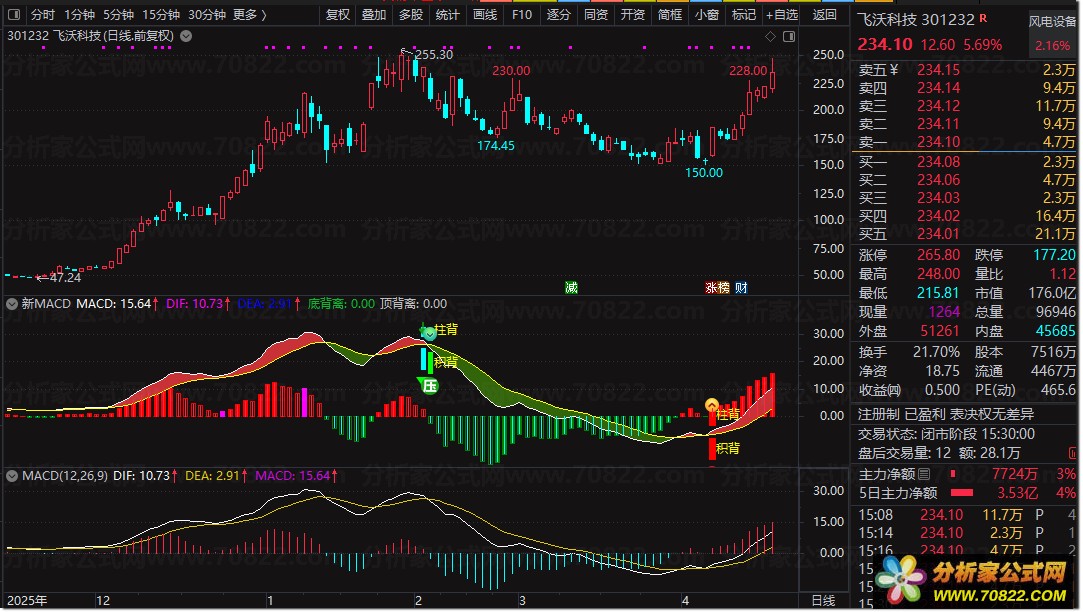Select 买一 price 234.08
1083x612 pixels.
point(938,162)
